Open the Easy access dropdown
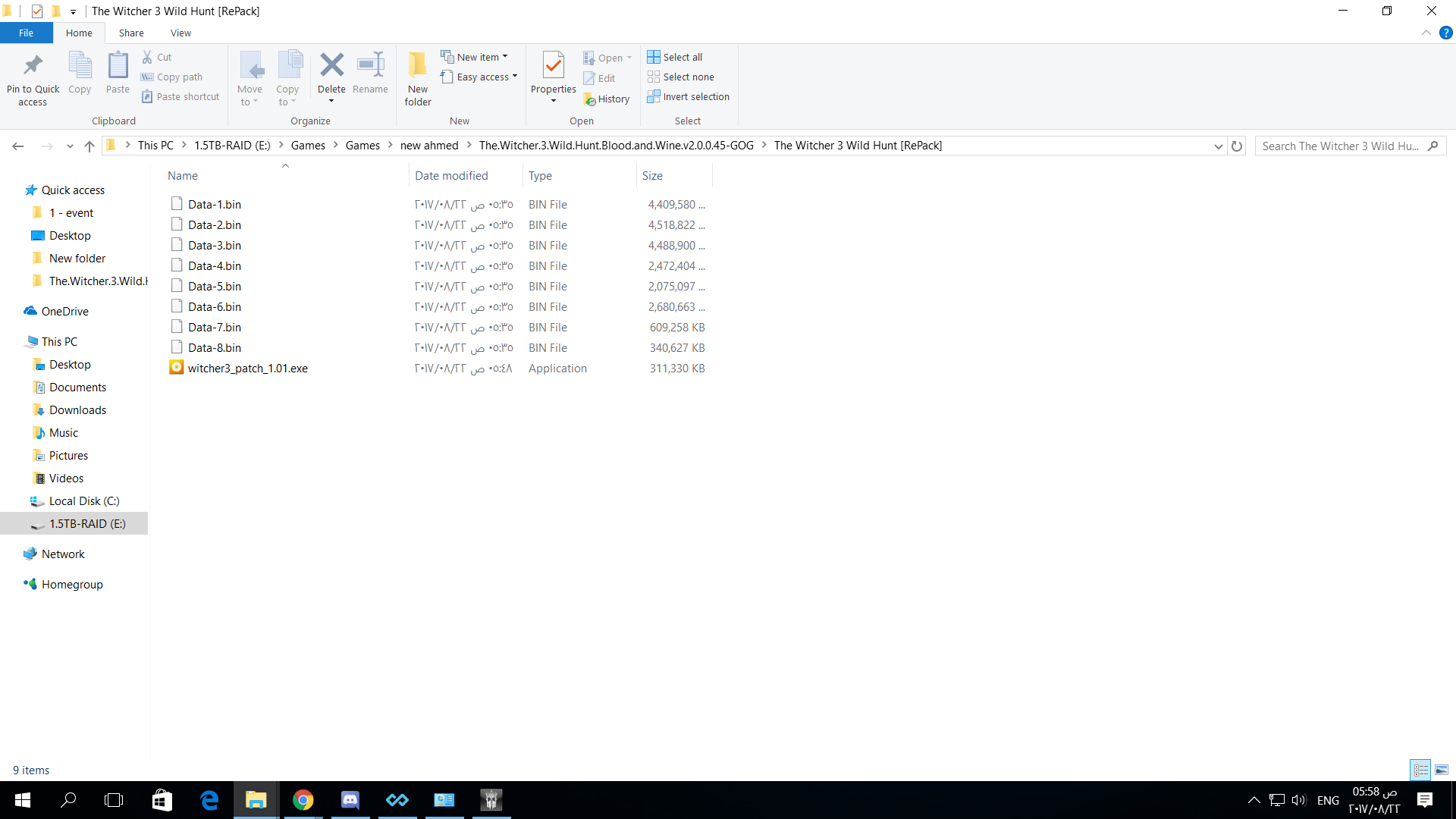1456x819 pixels. (x=479, y=77)
